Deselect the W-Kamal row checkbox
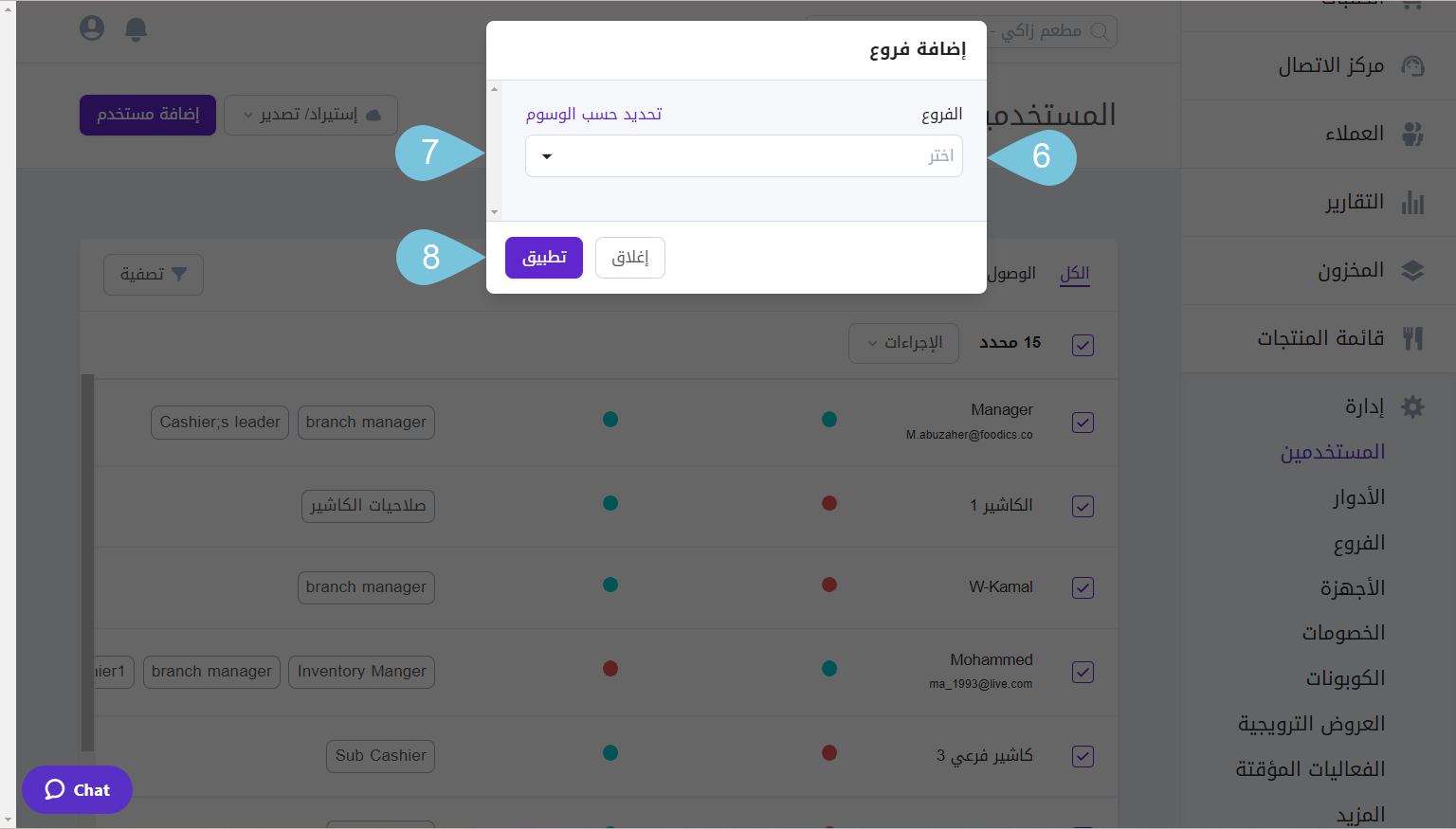The image size is (1456, 829). click(x=1083, y=587)
